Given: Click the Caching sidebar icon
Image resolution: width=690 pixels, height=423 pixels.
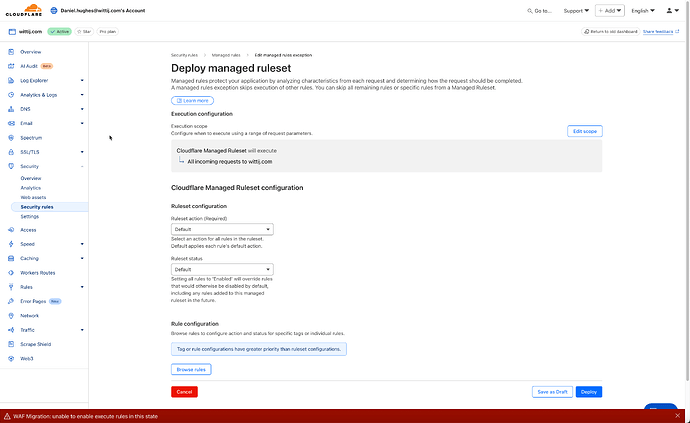Looking at the screenshot, I should pyautogui.click(x=11, y=258).
